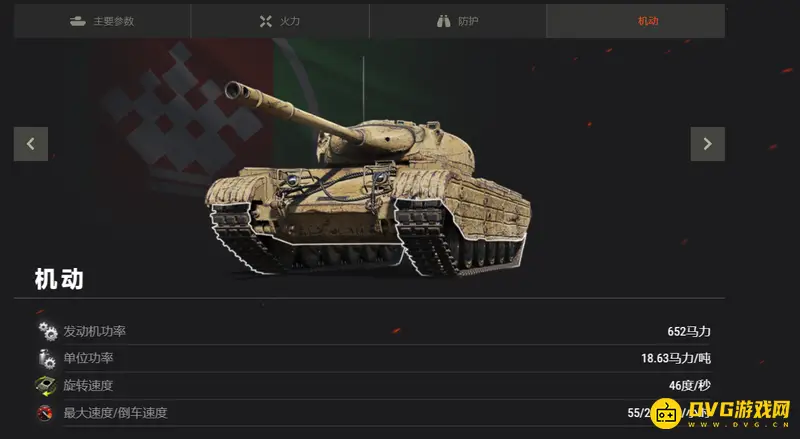
Task: Click the DVG游戏网 watermark logo
Action: point(721,411)
